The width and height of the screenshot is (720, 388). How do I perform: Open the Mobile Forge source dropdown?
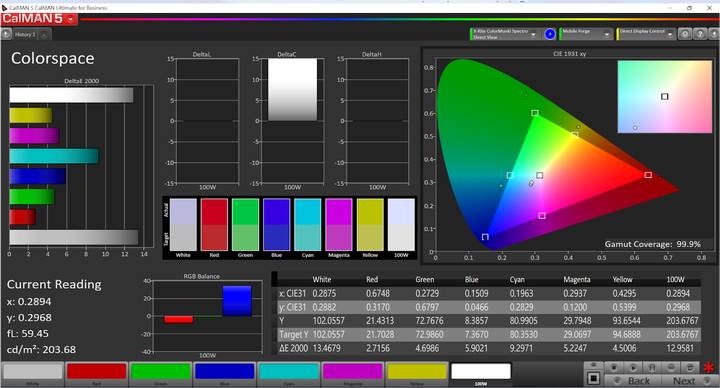point(607,34)
